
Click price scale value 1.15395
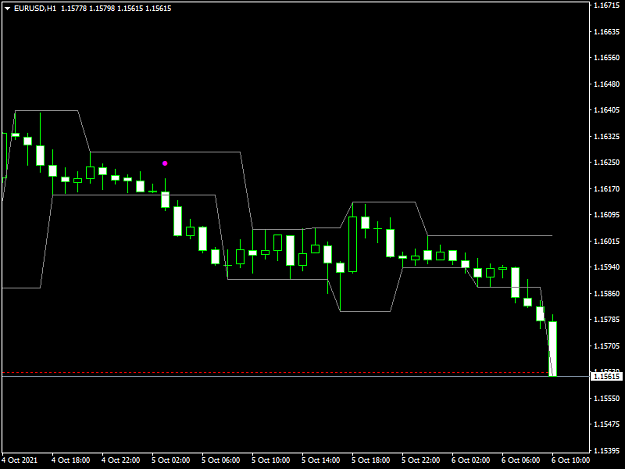click(x=607, y=450)
